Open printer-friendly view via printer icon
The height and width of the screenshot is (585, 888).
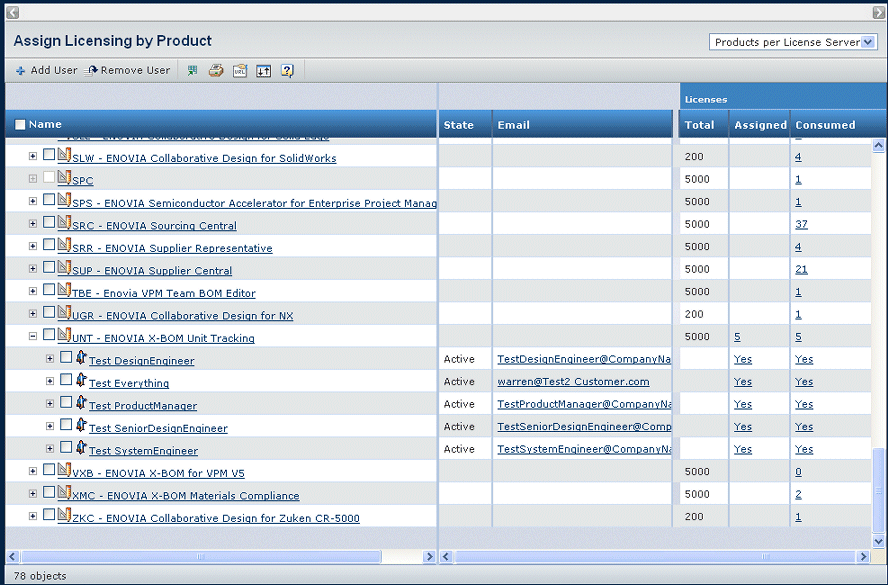216,71
